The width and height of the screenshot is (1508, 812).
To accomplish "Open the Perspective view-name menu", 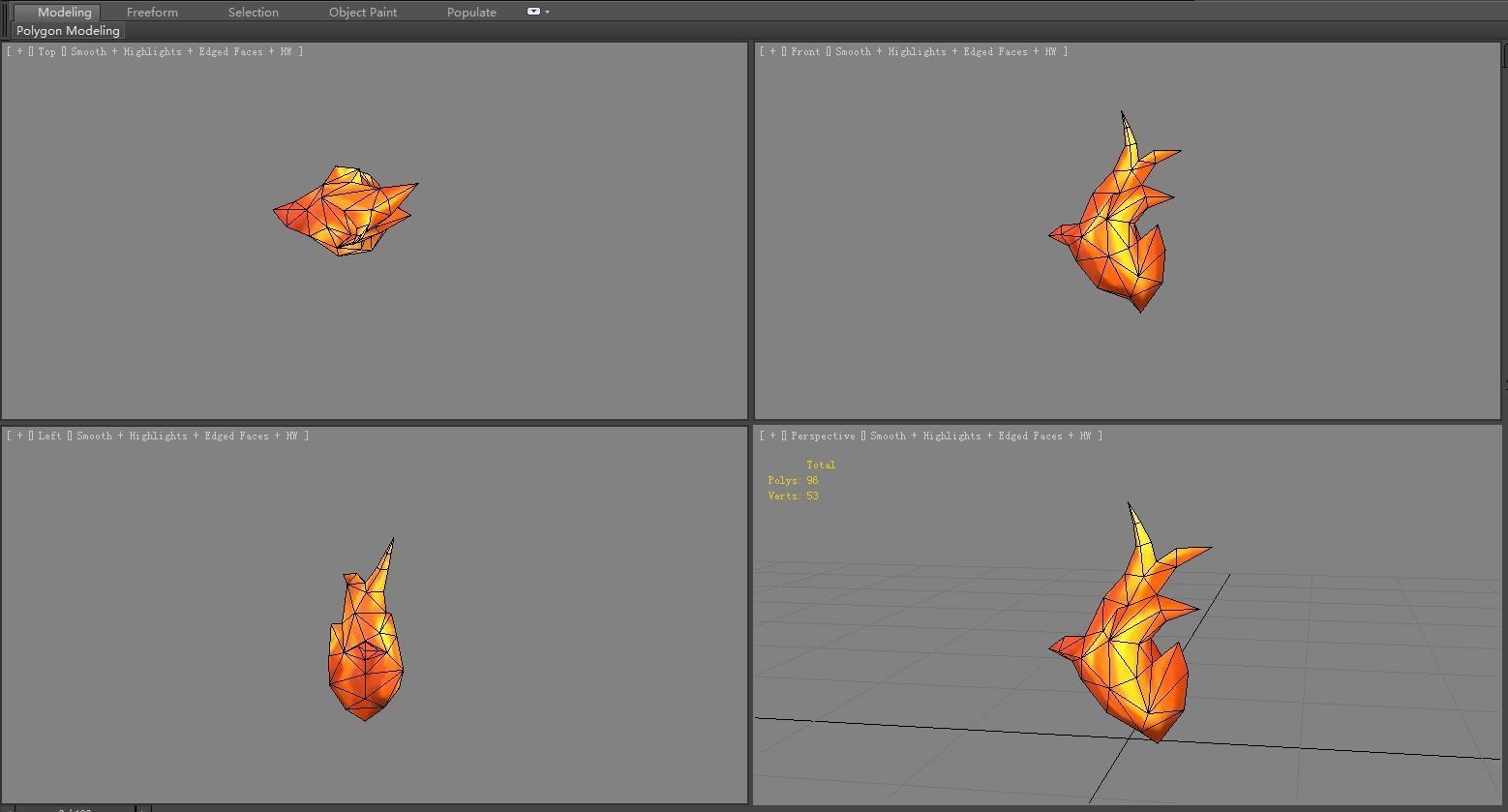I will pyautogui.click(x=823, y=436).
